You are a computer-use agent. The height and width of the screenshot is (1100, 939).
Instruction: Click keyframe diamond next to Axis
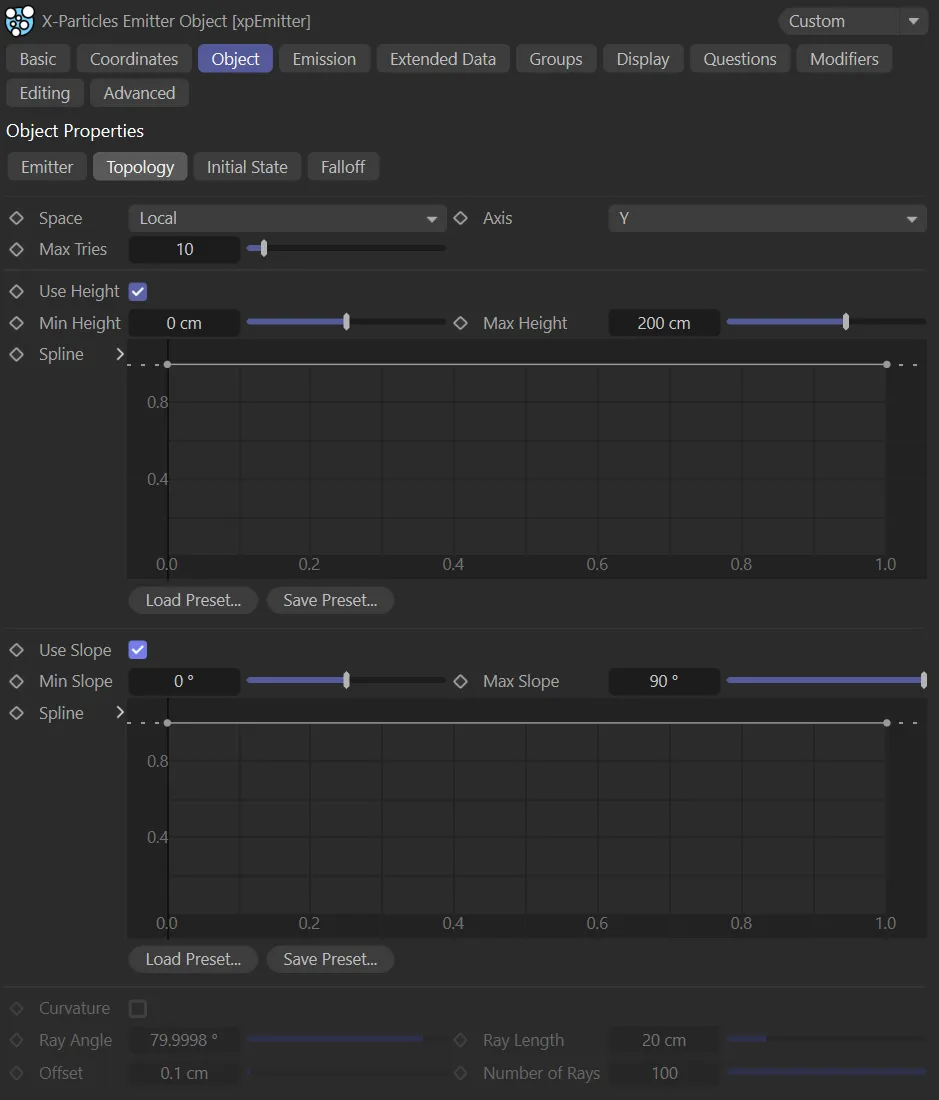click(x=460, y=218)
